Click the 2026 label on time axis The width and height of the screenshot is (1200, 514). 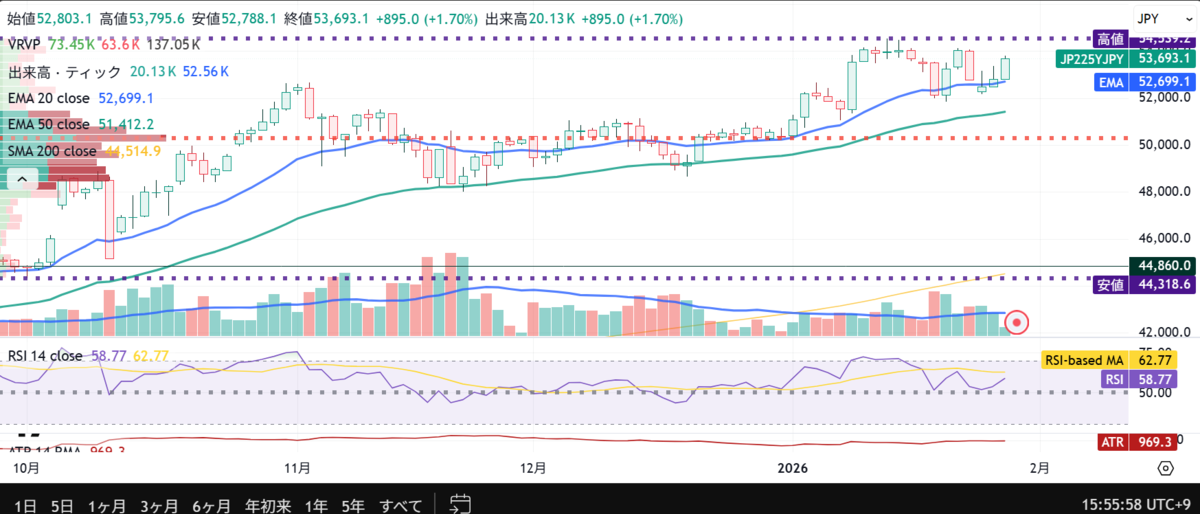tap(792, 468)
